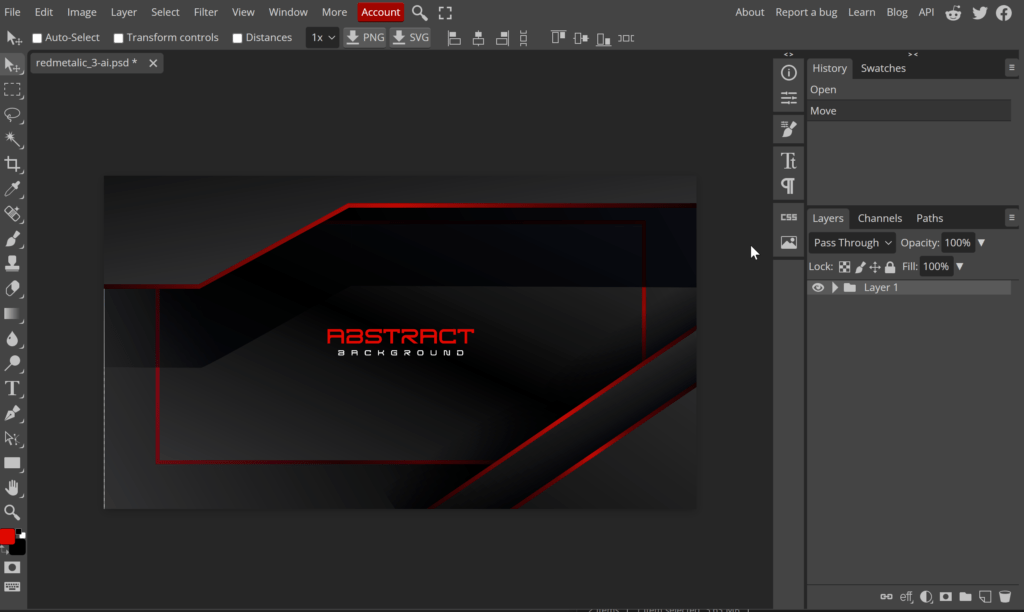This screenshot has width=1024, height=612.
Task: Switch to the Channels tab
Action: click(879, 218)
